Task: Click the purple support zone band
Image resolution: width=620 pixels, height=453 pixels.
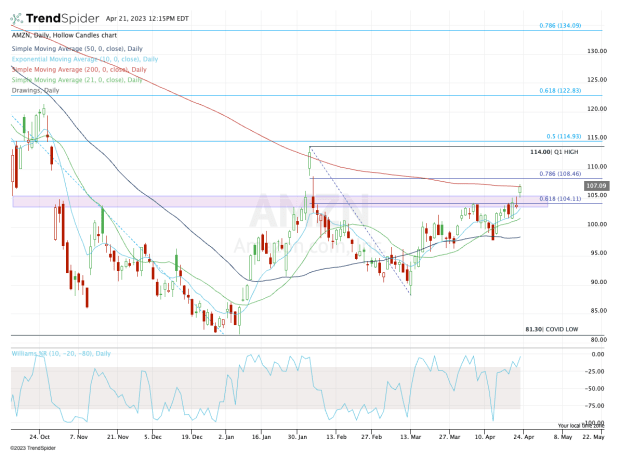Action: point(150,201)
